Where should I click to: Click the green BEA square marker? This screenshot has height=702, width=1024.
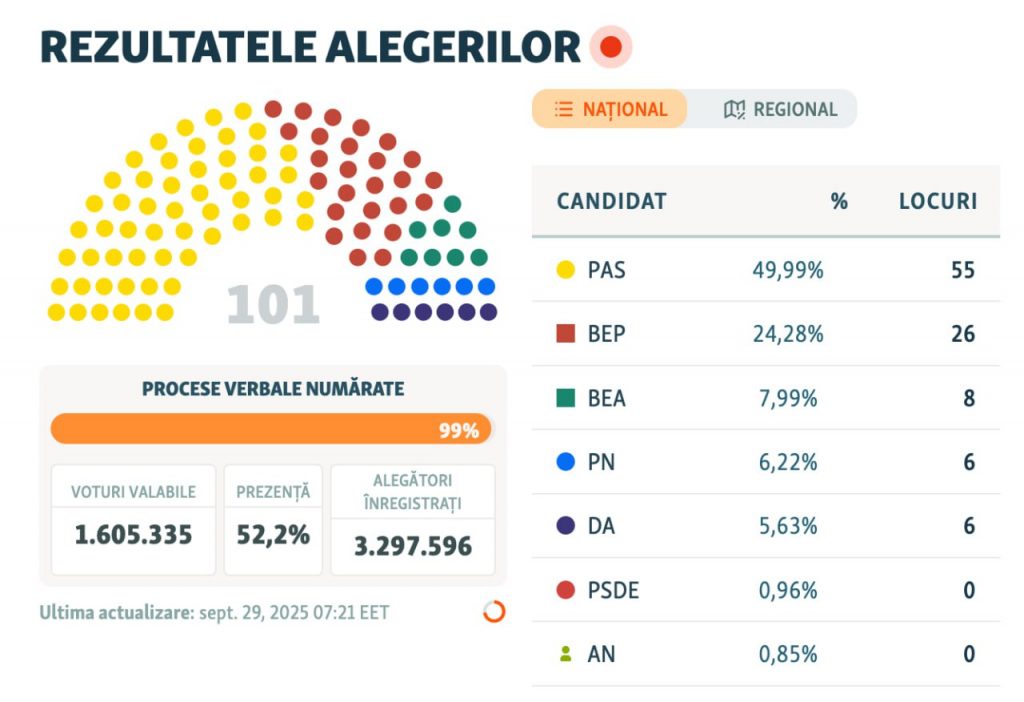pos(565,398)
